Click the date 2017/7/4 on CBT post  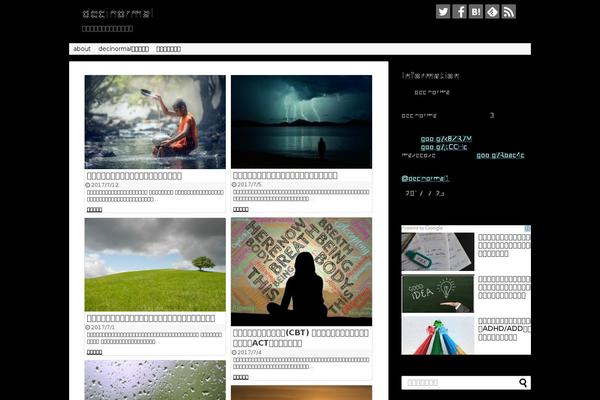click(x=249, y=352)
